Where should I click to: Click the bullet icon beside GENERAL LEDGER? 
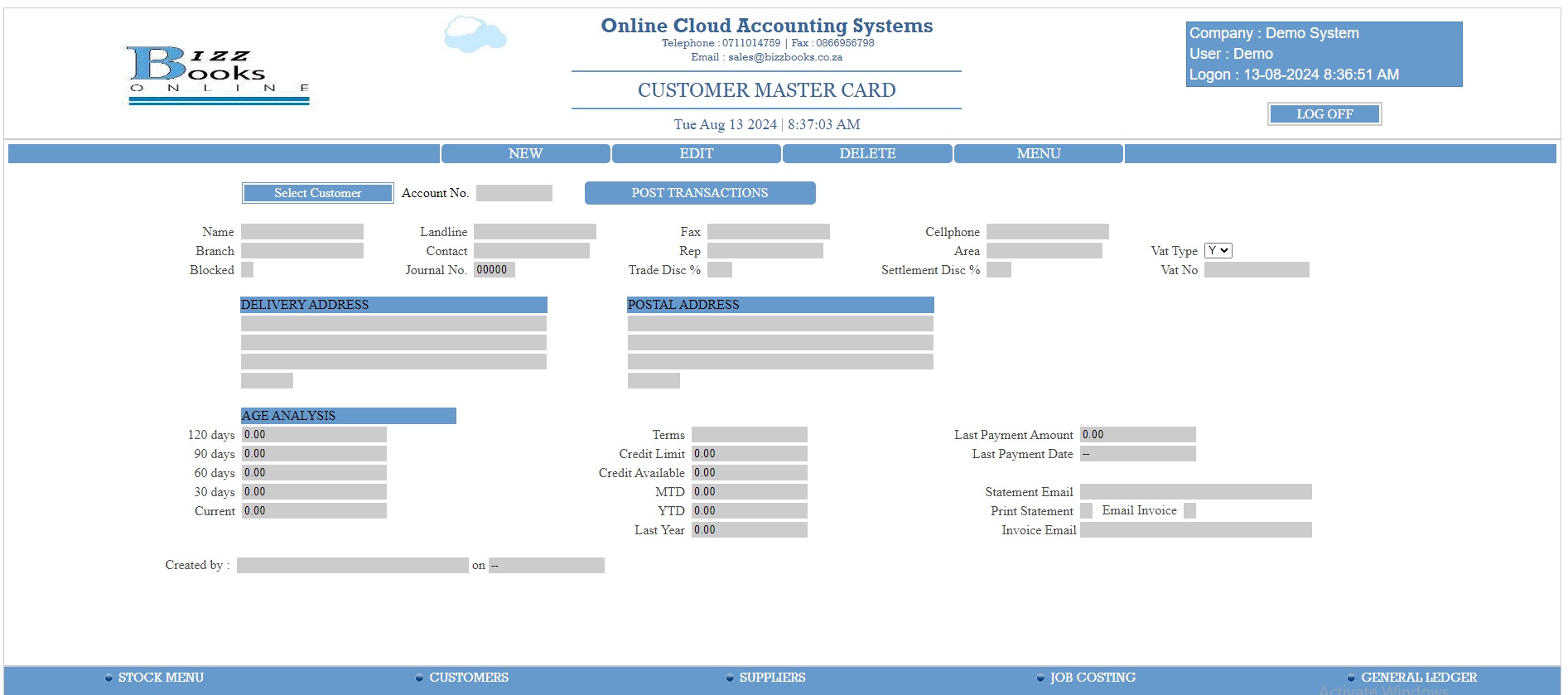coord(1351,678)
